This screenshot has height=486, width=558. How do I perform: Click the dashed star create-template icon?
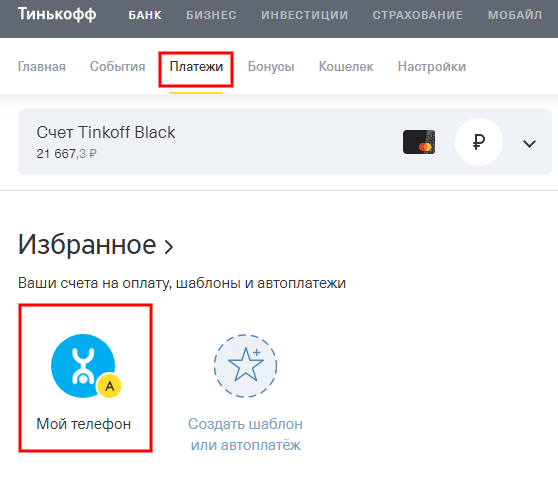point(245,366)
